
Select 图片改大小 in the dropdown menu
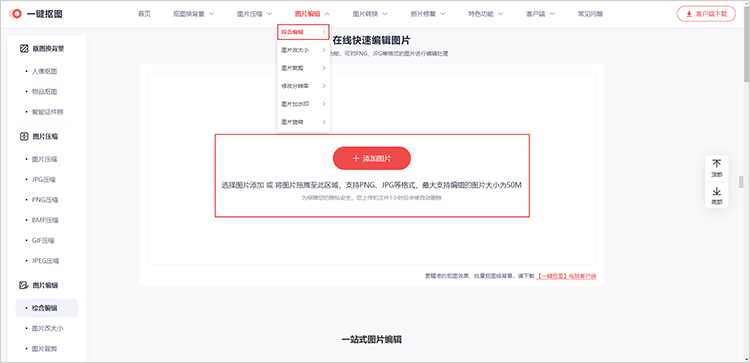(303, 50)
